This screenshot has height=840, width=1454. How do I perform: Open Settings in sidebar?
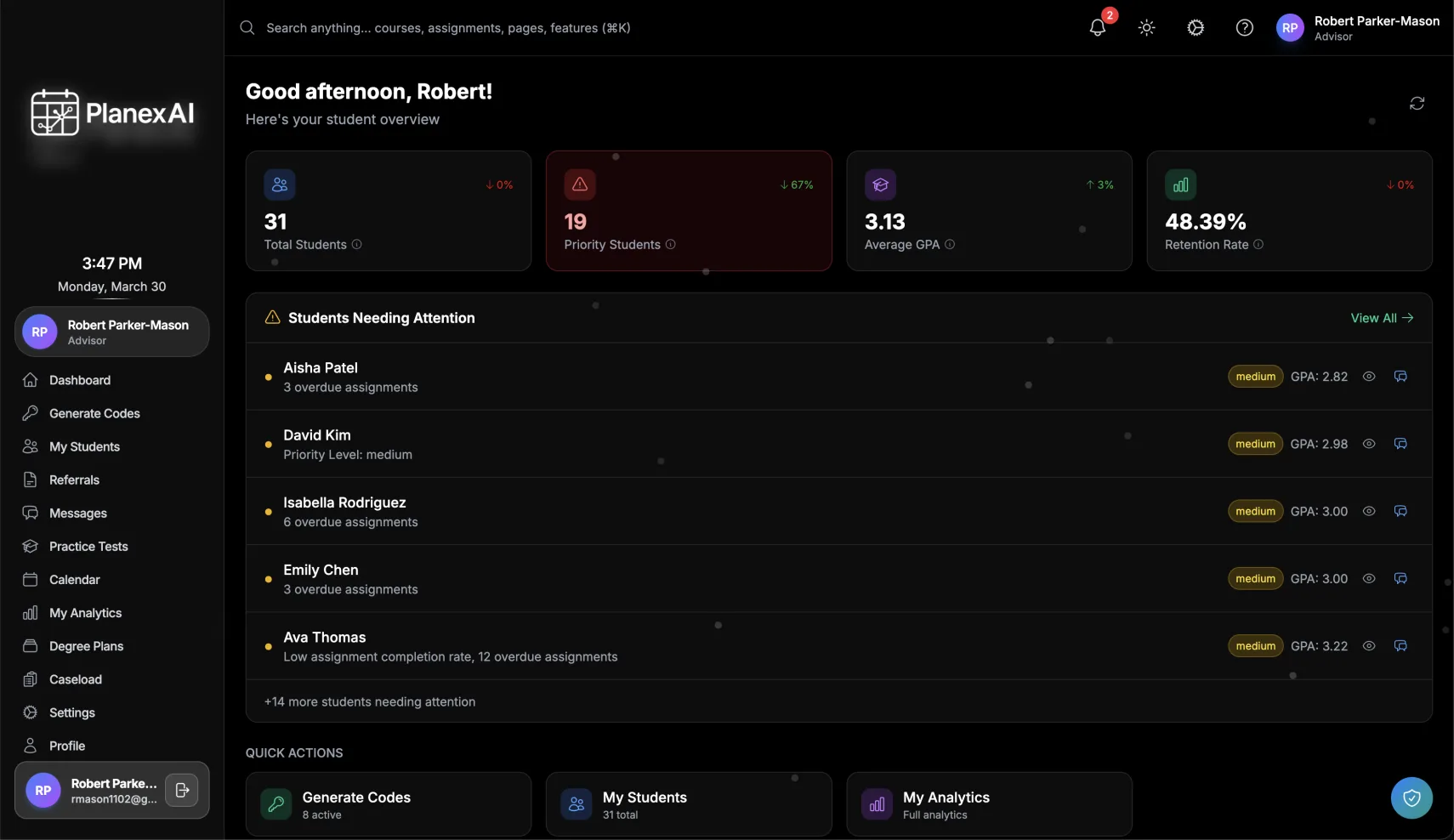[x=111, y=712]
